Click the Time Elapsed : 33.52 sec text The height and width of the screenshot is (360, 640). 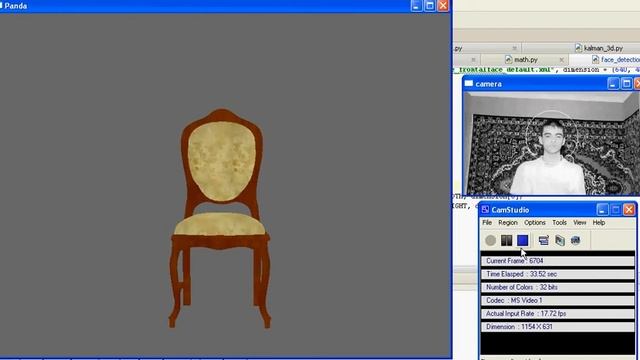[x=522, y=274]
